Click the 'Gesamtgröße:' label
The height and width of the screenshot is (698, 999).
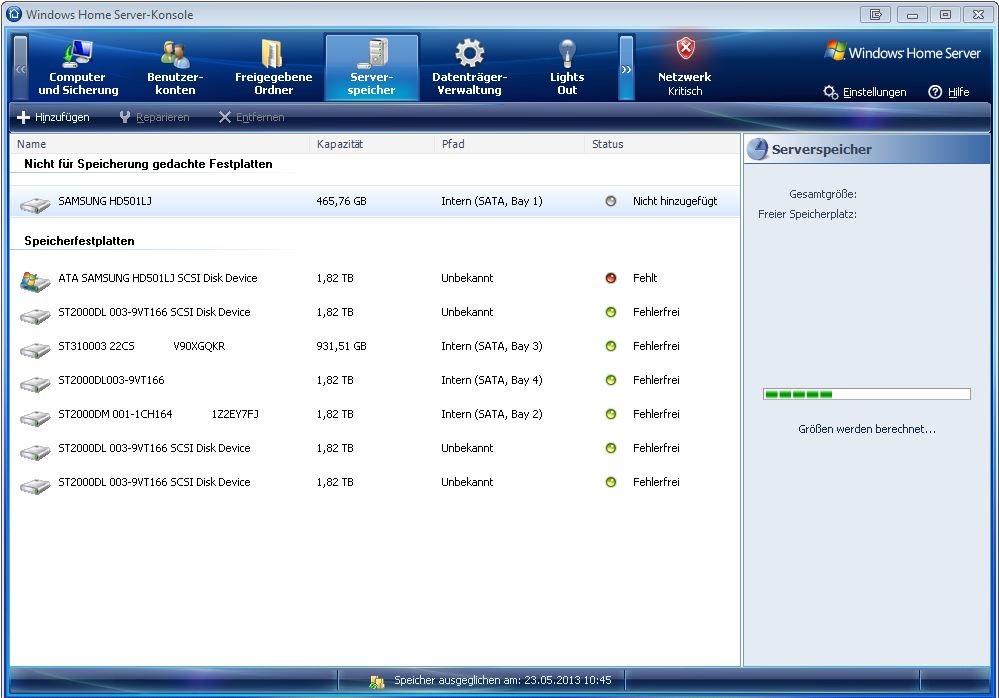(823, 194)
